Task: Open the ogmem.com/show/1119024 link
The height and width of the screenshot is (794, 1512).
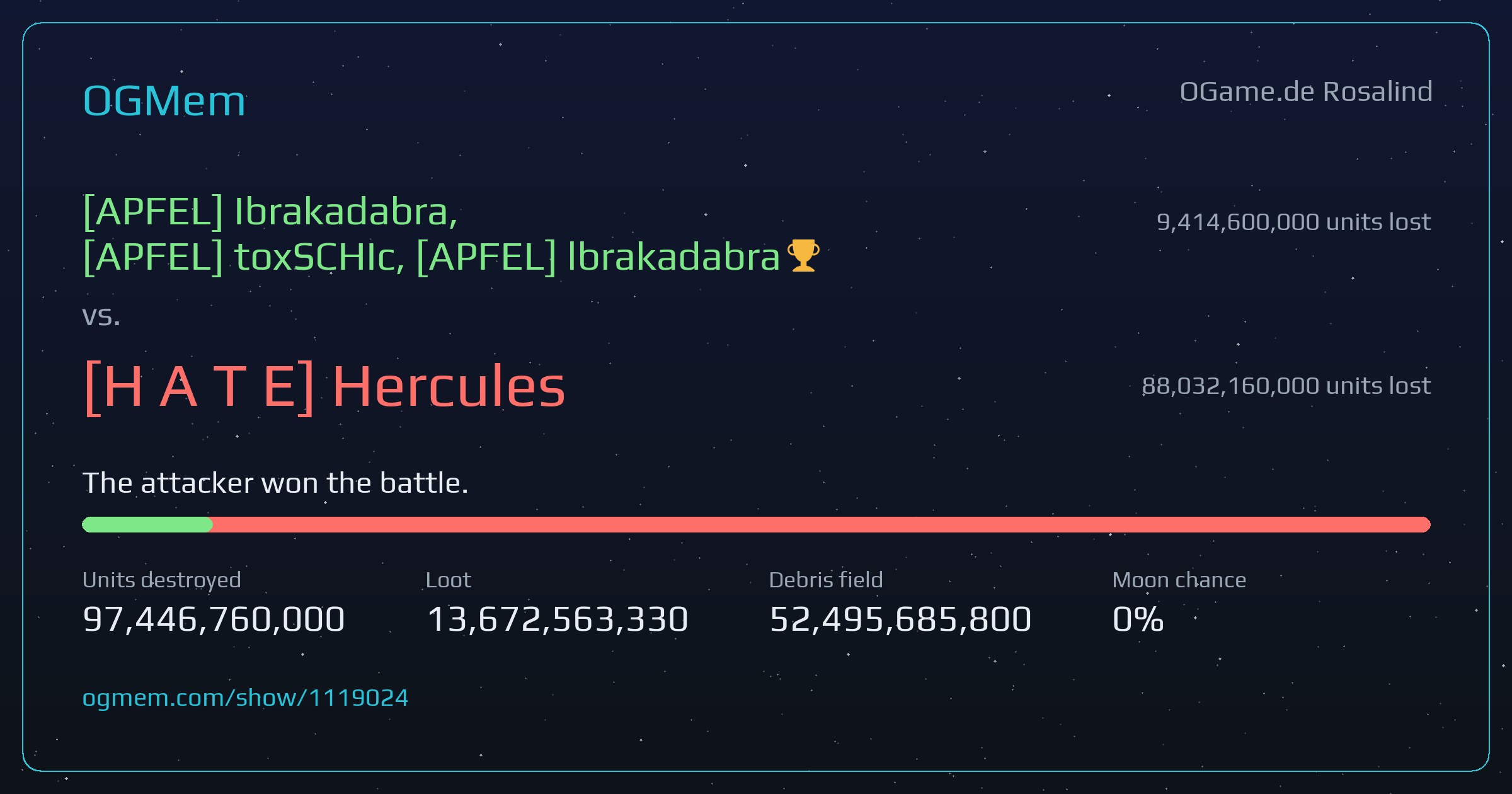Action: (245, 698)
